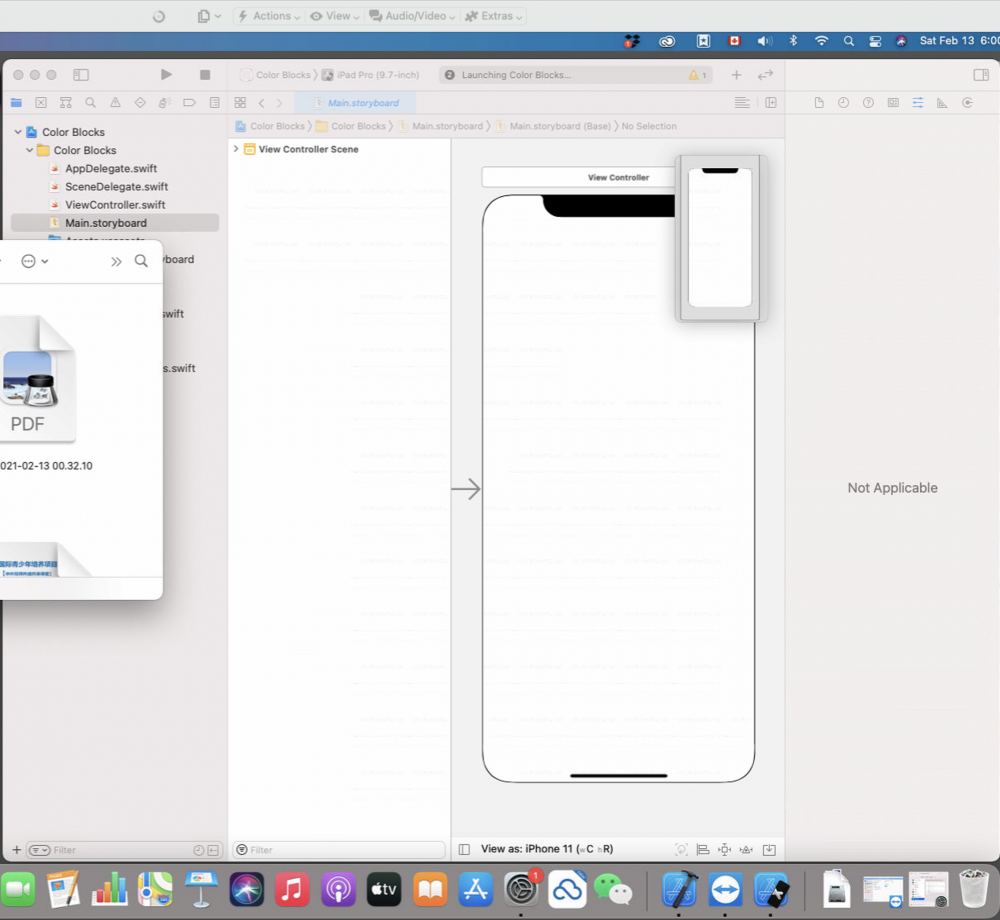This screenshot has width=1000, height=920.
Task: Click the storyboard minimap thumbnail
Action: 720,238
